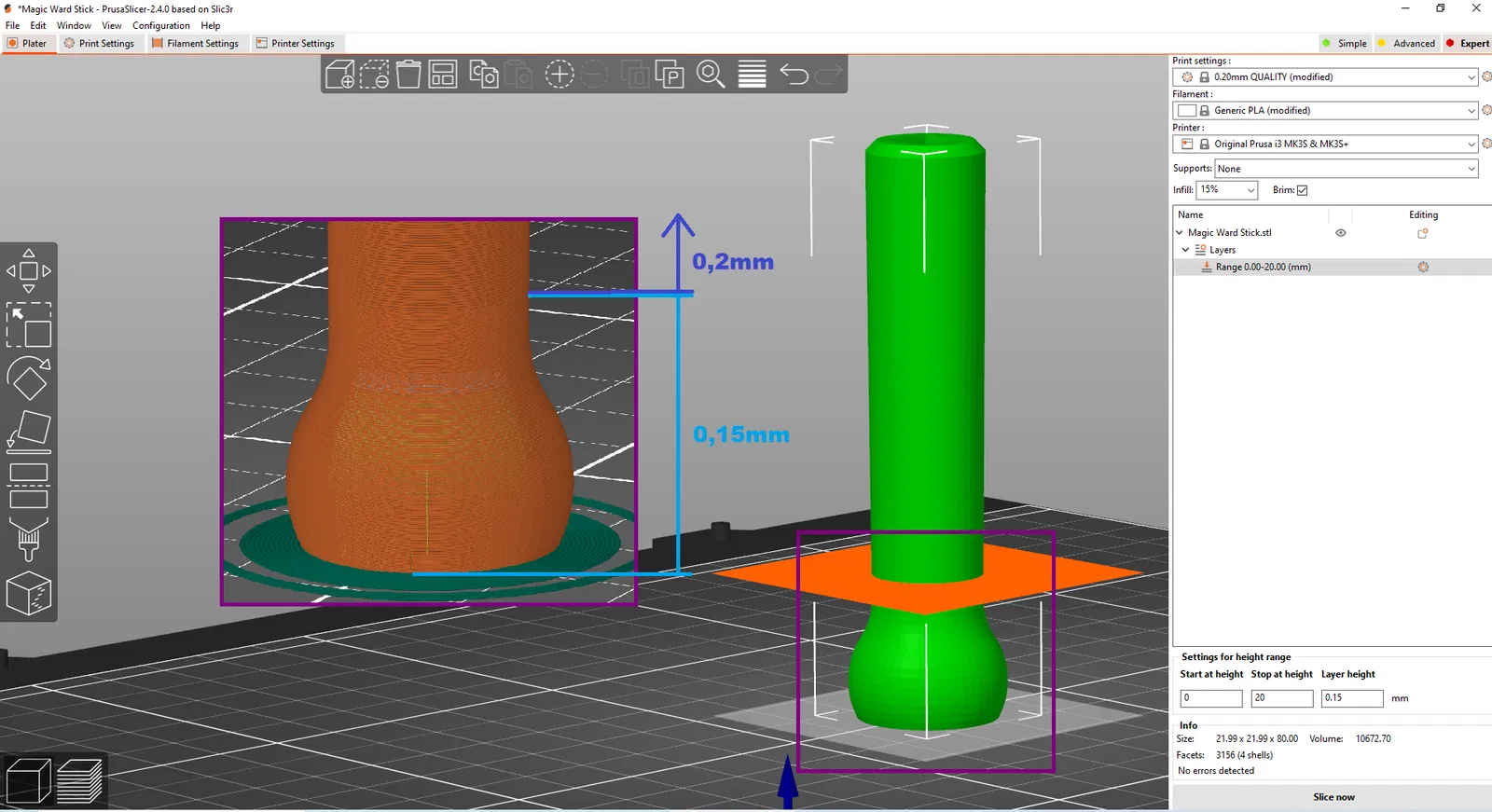This screenshot has width=1492, height=812.
Task: Select the Cut tool
Action: click(x=29, y=486)
